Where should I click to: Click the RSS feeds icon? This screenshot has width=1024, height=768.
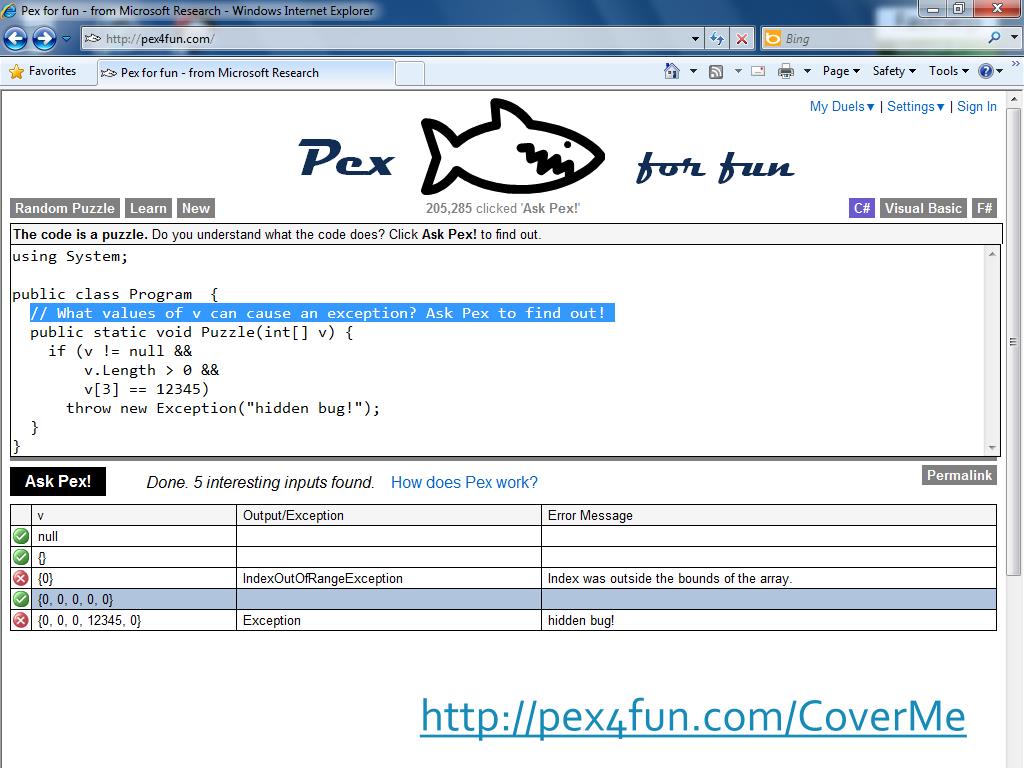716,71
